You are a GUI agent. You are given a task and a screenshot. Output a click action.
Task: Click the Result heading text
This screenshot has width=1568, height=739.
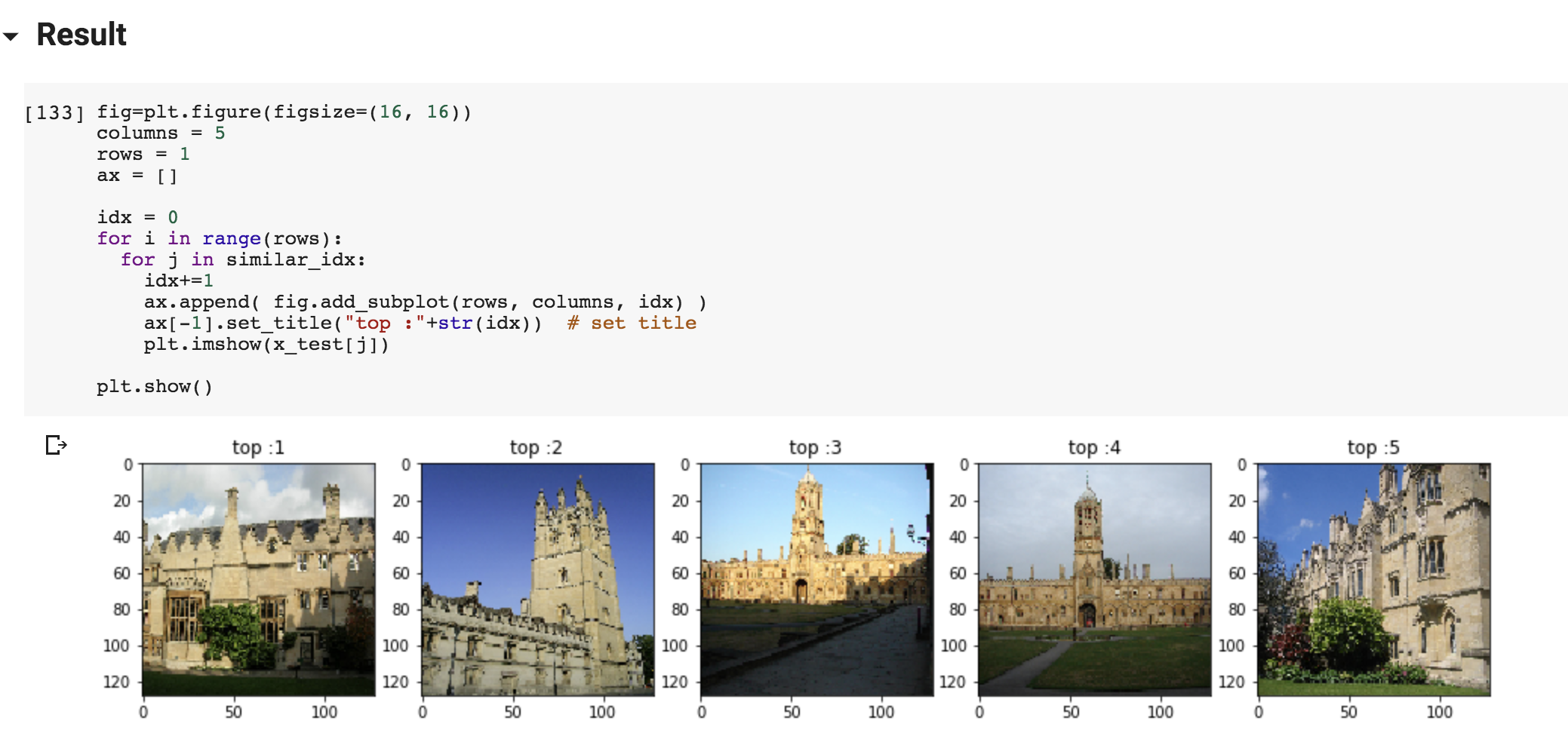click(x=81, y=34)
